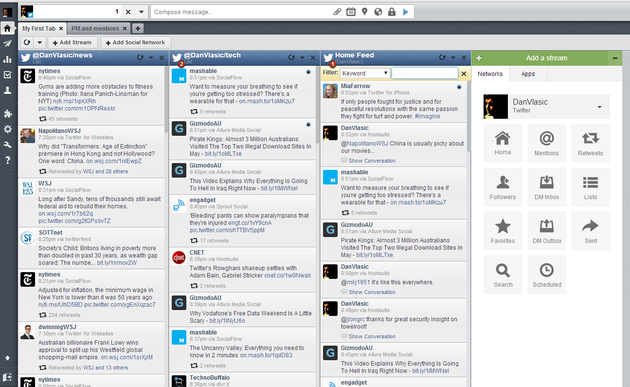Toggle the privacy lock icon in compose bar
Image resolution: width=630 pixels, height=387 pixels.
point(392,12)
